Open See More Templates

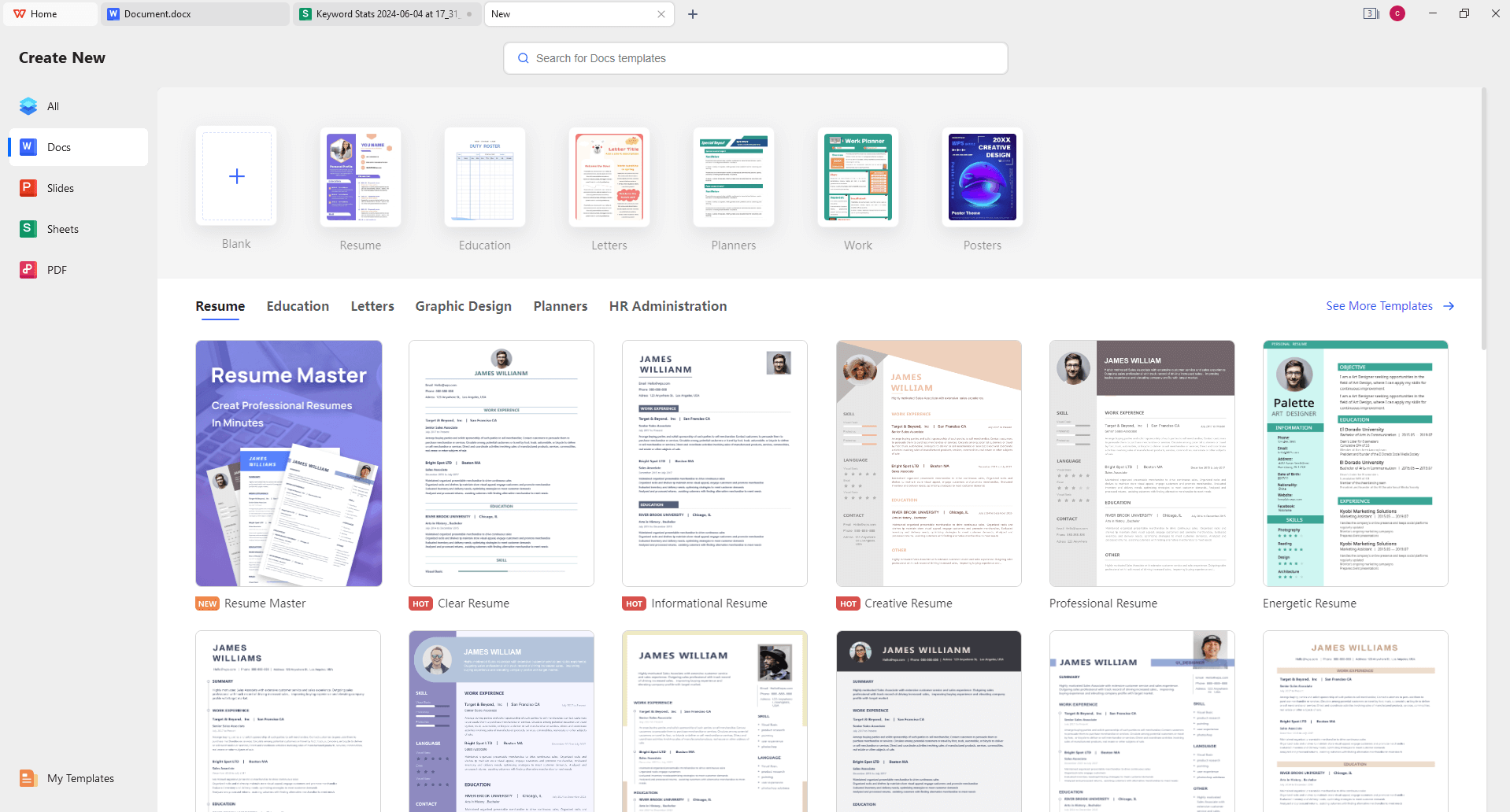click(1379, 306)
